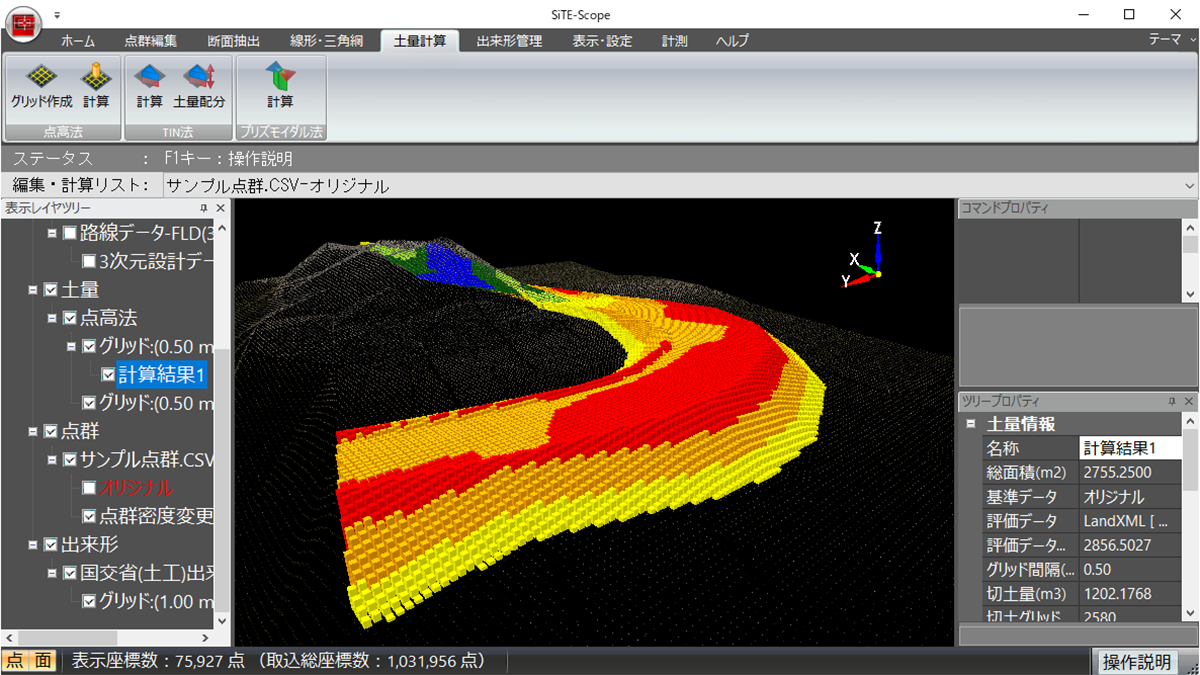
Task: Select 面 display mode in status bar
Action: 43,661
